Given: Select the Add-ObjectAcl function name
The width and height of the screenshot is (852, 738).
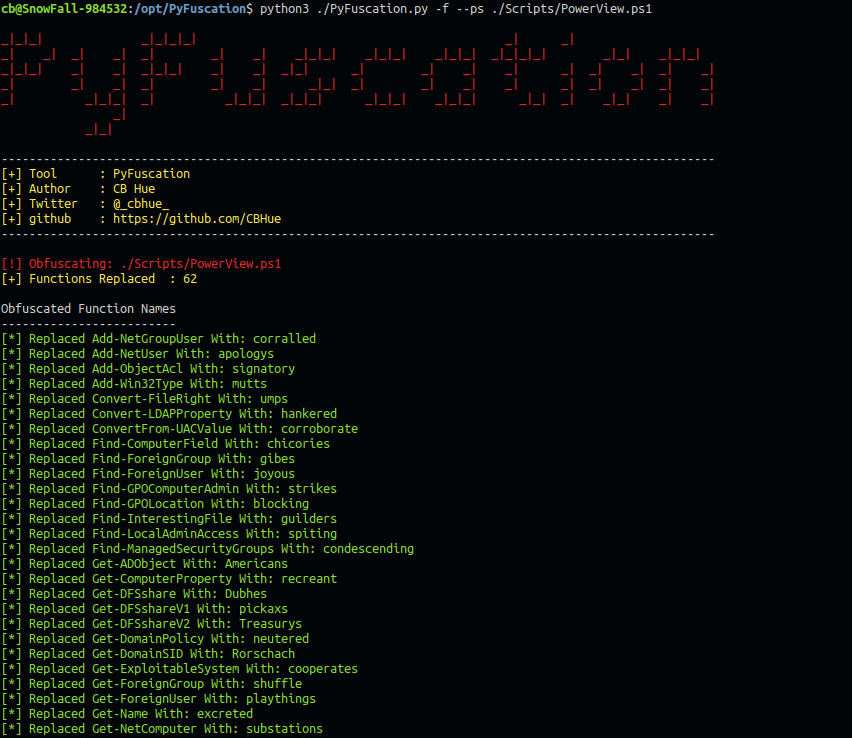Looking at the screenshot, I should coord(137,369).
